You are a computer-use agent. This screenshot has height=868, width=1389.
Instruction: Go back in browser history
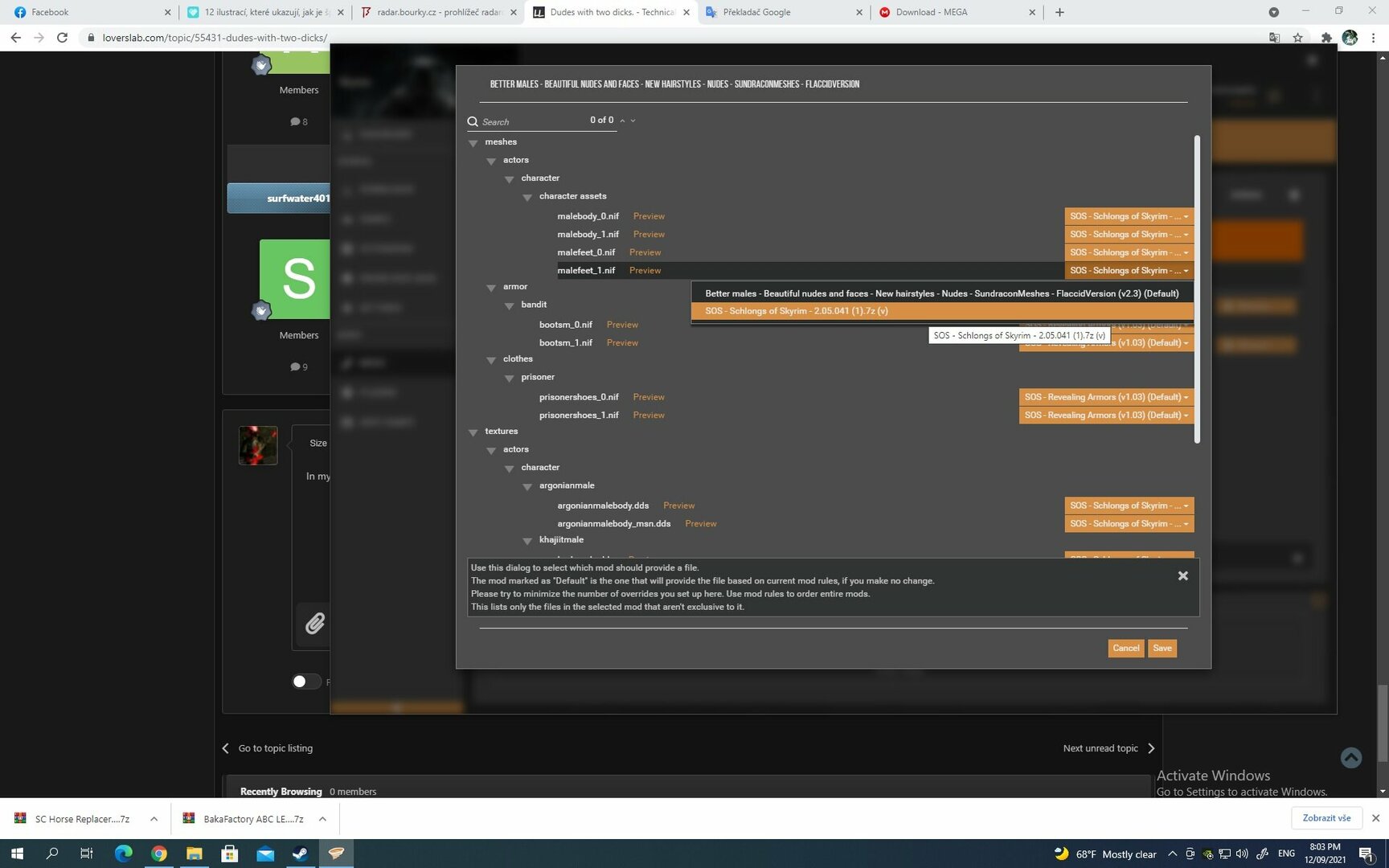[x=15, y=37]
